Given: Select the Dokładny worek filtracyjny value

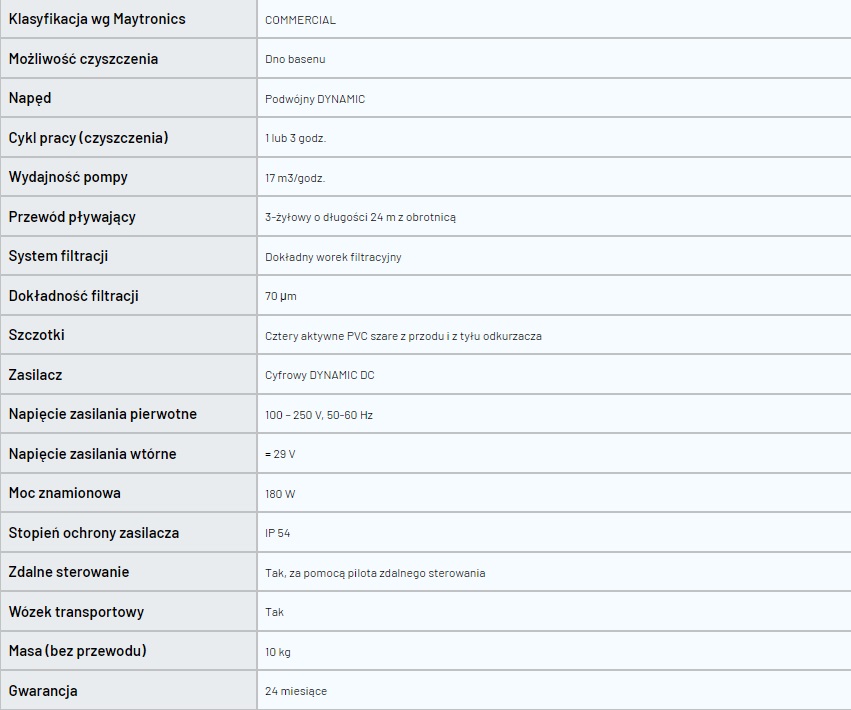Looking at the screenshot, I should (x=333, y=257).
